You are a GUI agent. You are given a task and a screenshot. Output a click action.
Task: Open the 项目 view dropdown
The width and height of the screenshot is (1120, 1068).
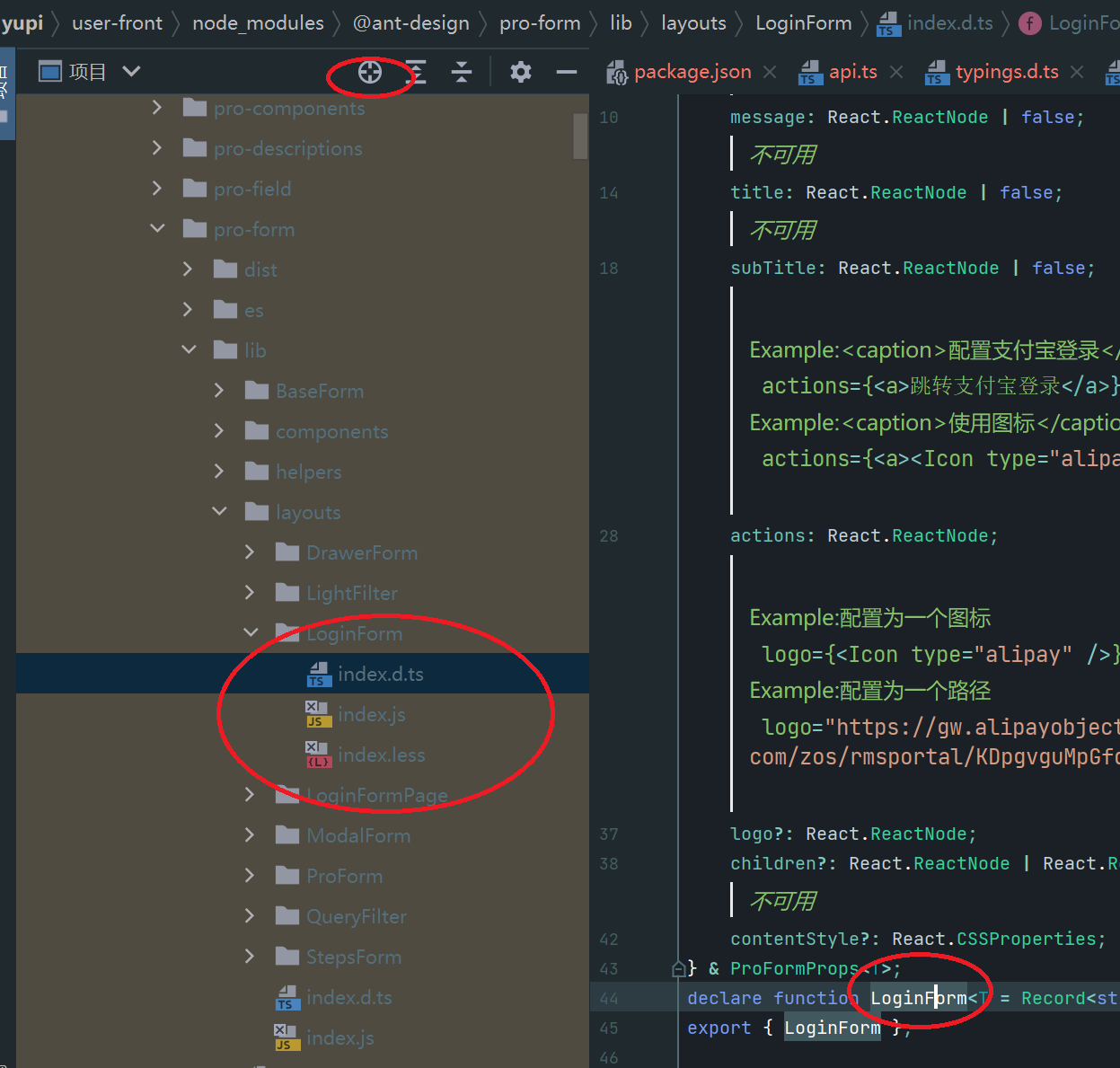[x=131, y=71]
